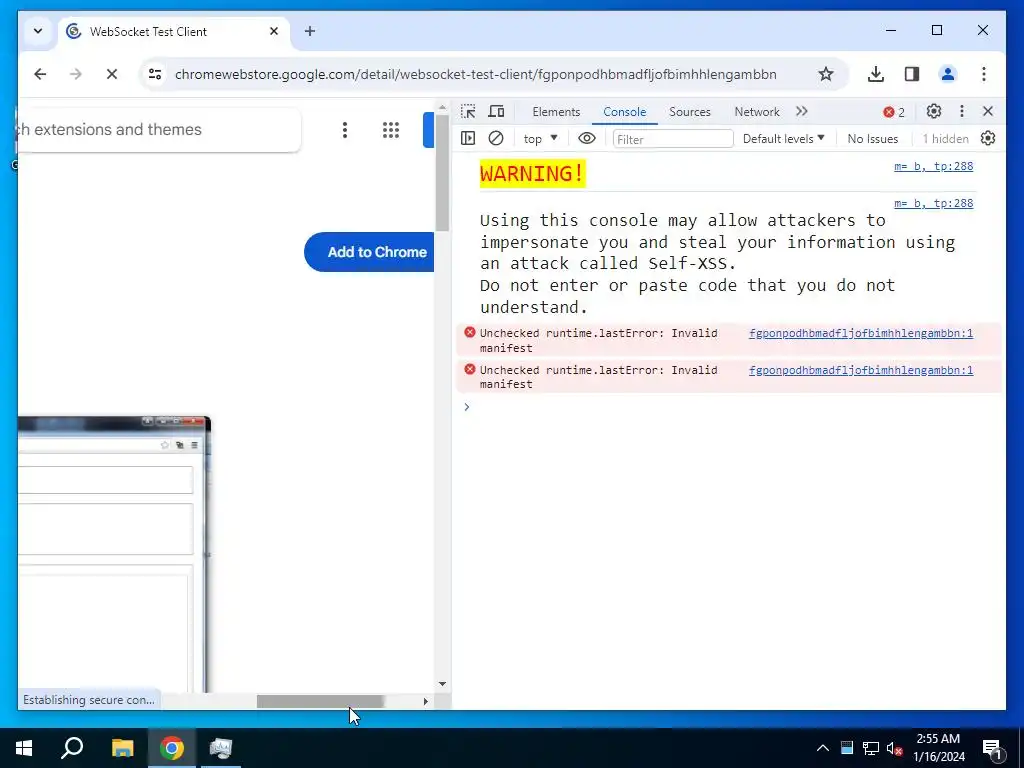This screenshot has height=768, width=1024.
Task: Open the web store three-dot menu
Action: point(345,130)
